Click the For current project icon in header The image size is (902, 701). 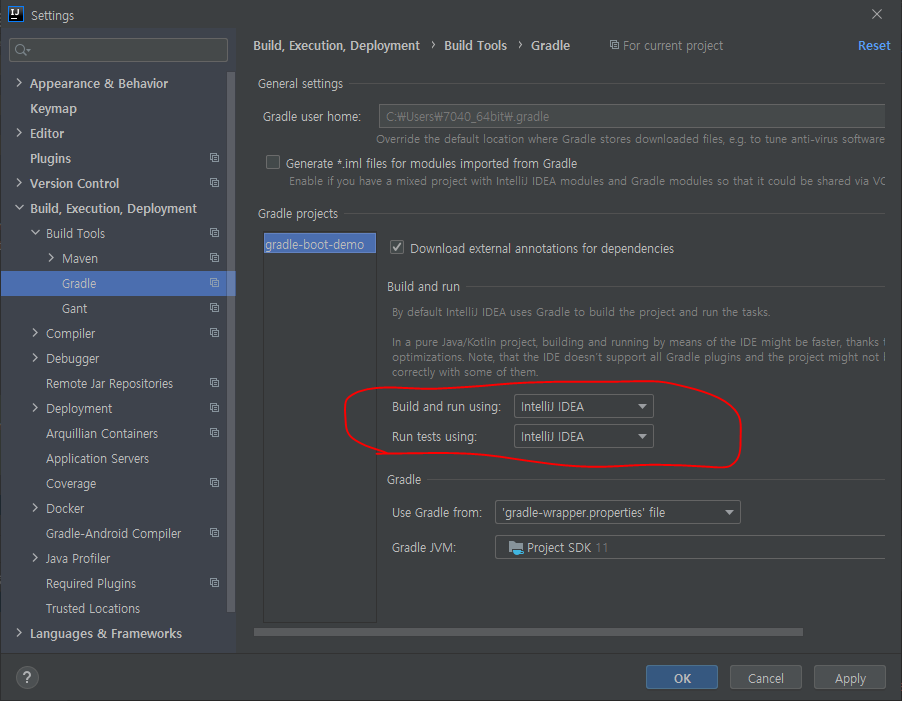click(x=614, y=45)
